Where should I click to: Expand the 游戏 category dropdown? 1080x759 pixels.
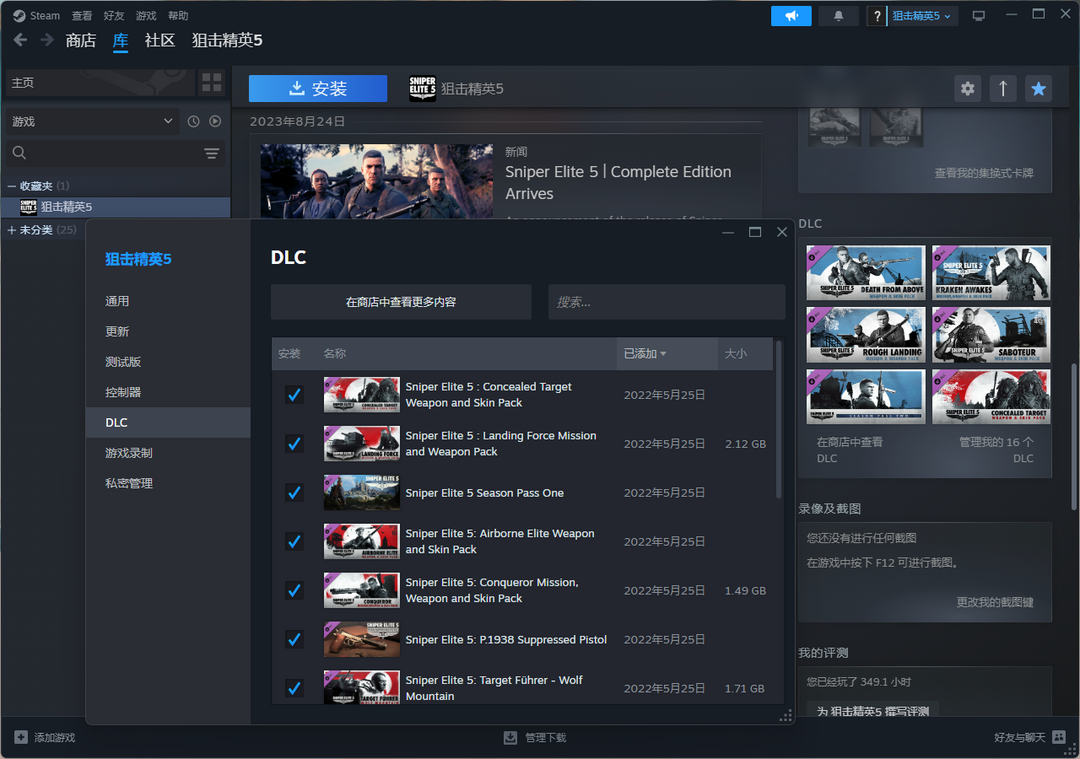[167, 121]
